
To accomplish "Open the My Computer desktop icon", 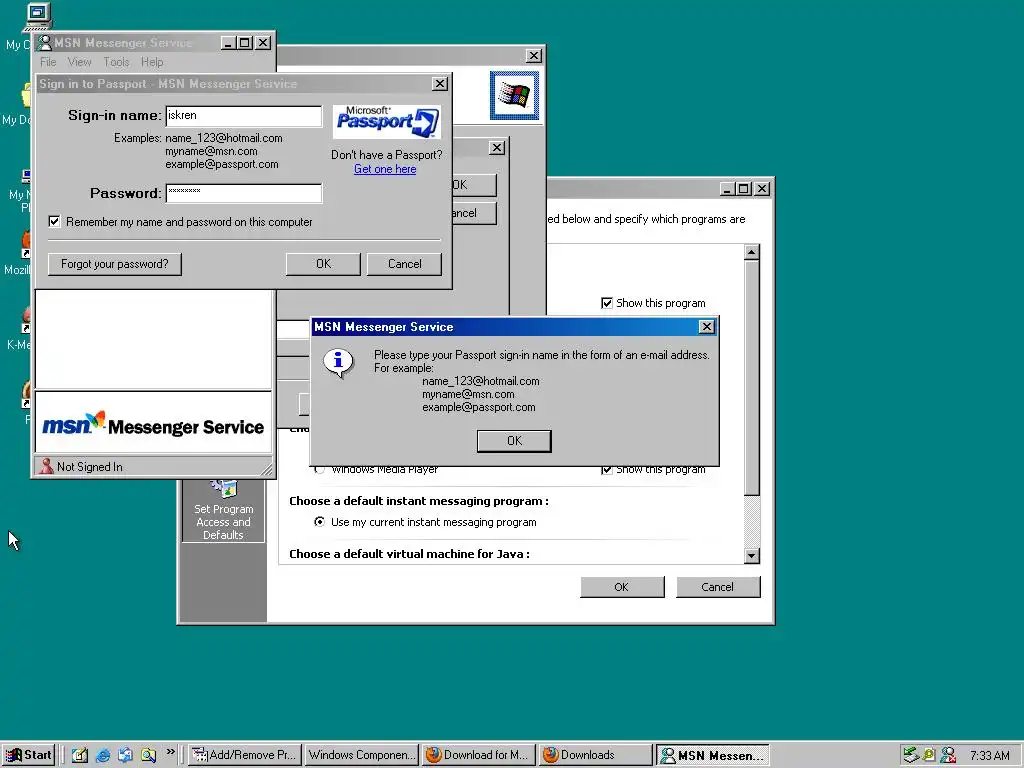I will point(37,16).
